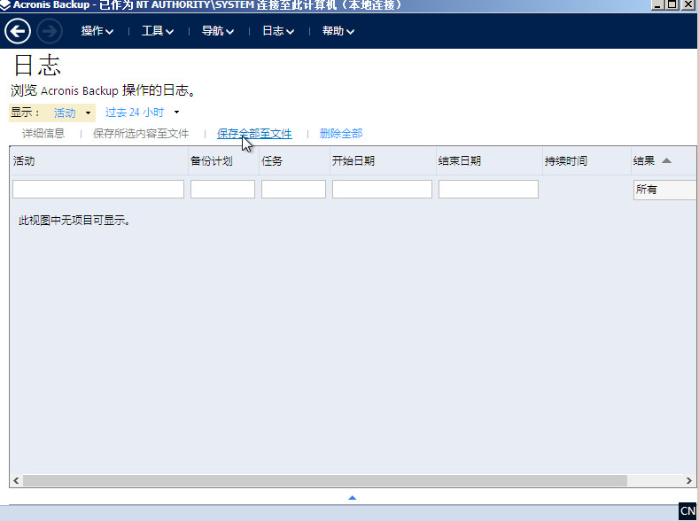Viewport: 699px width, 521px height.
Task: Open the 帮助 menu
Action: 338,31
